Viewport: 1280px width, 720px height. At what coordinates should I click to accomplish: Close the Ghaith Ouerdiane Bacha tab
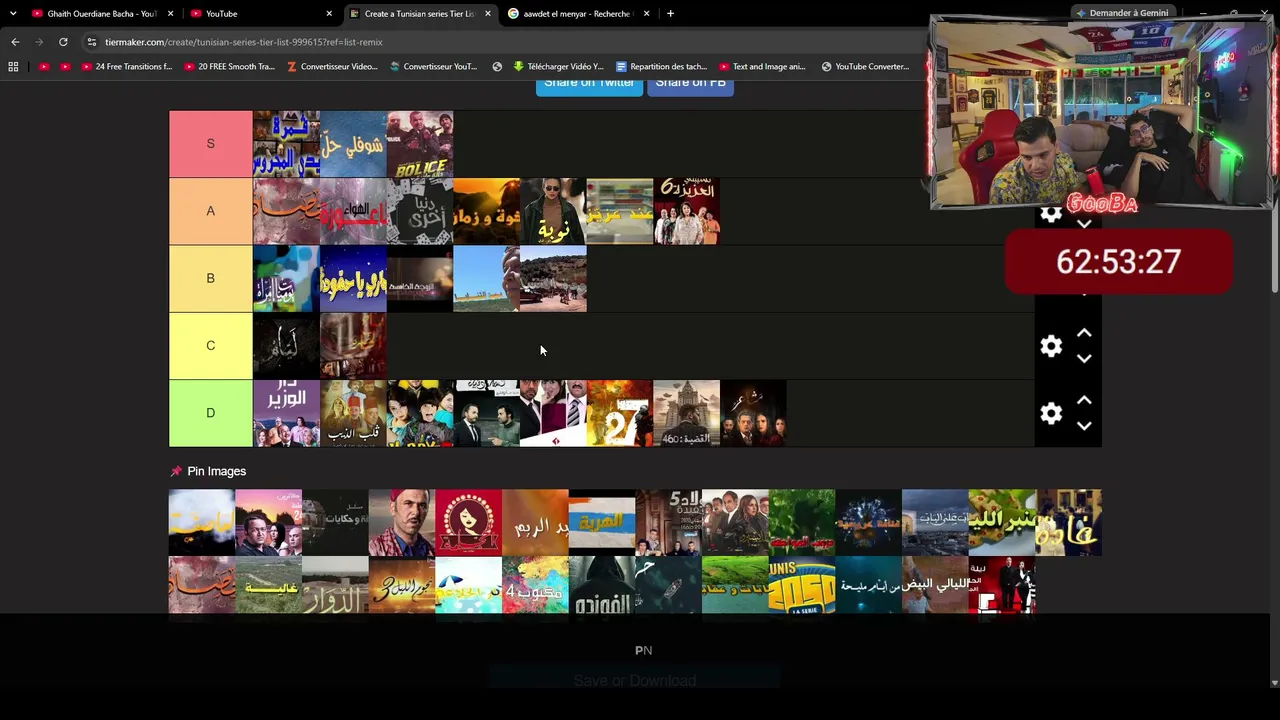(171, 14)
